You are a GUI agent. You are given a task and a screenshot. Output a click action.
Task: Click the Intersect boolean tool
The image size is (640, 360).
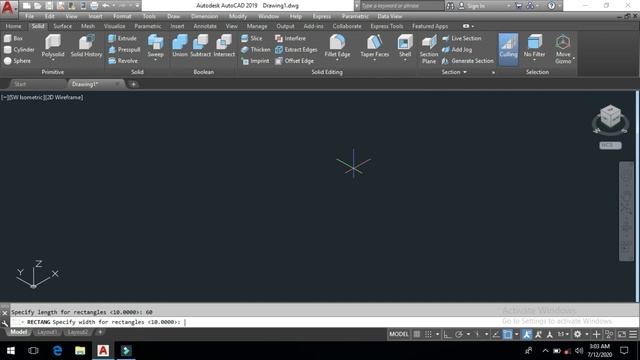(224, 46)
